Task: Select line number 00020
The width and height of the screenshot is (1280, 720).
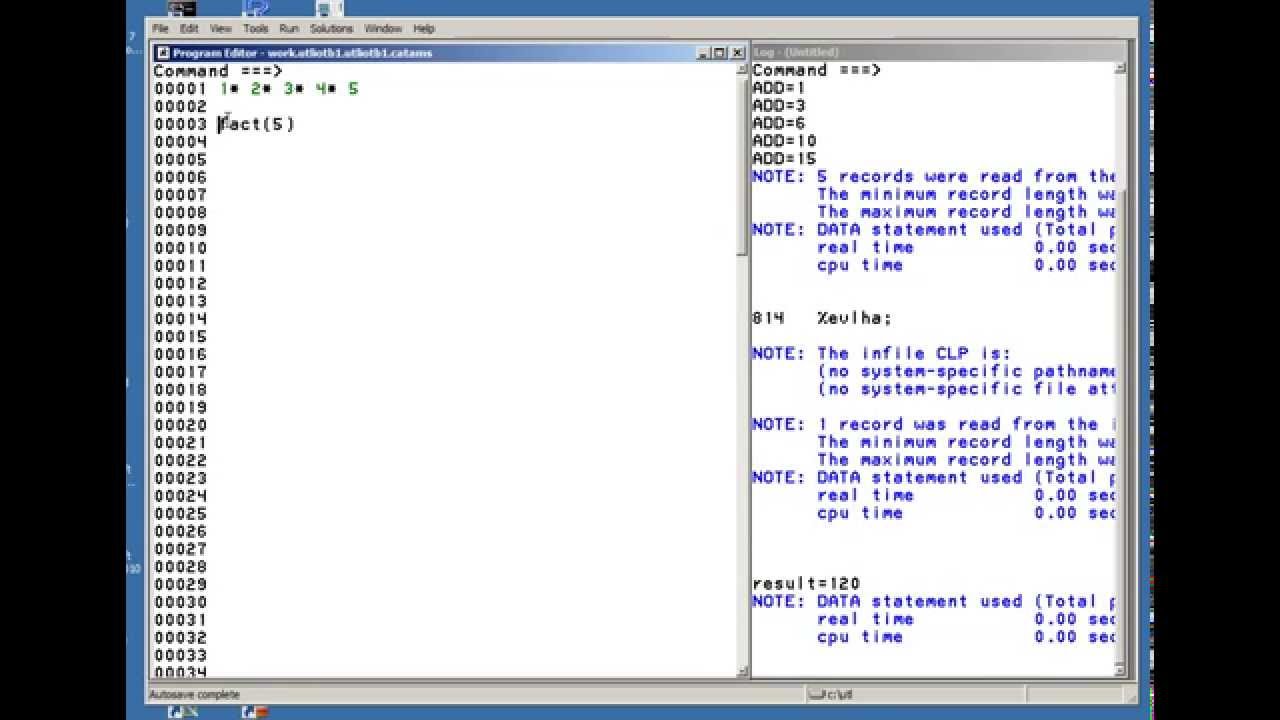Action: click(180, 425)
